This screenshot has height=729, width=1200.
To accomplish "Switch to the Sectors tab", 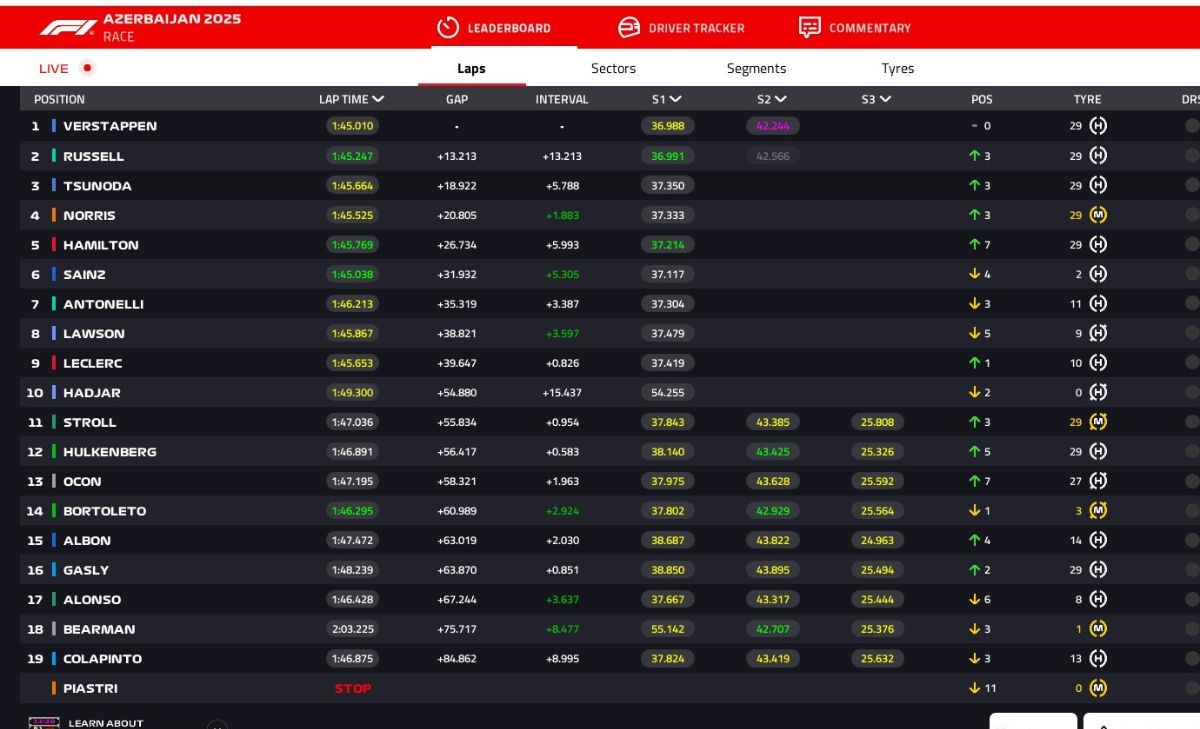I will coord(613,69).
